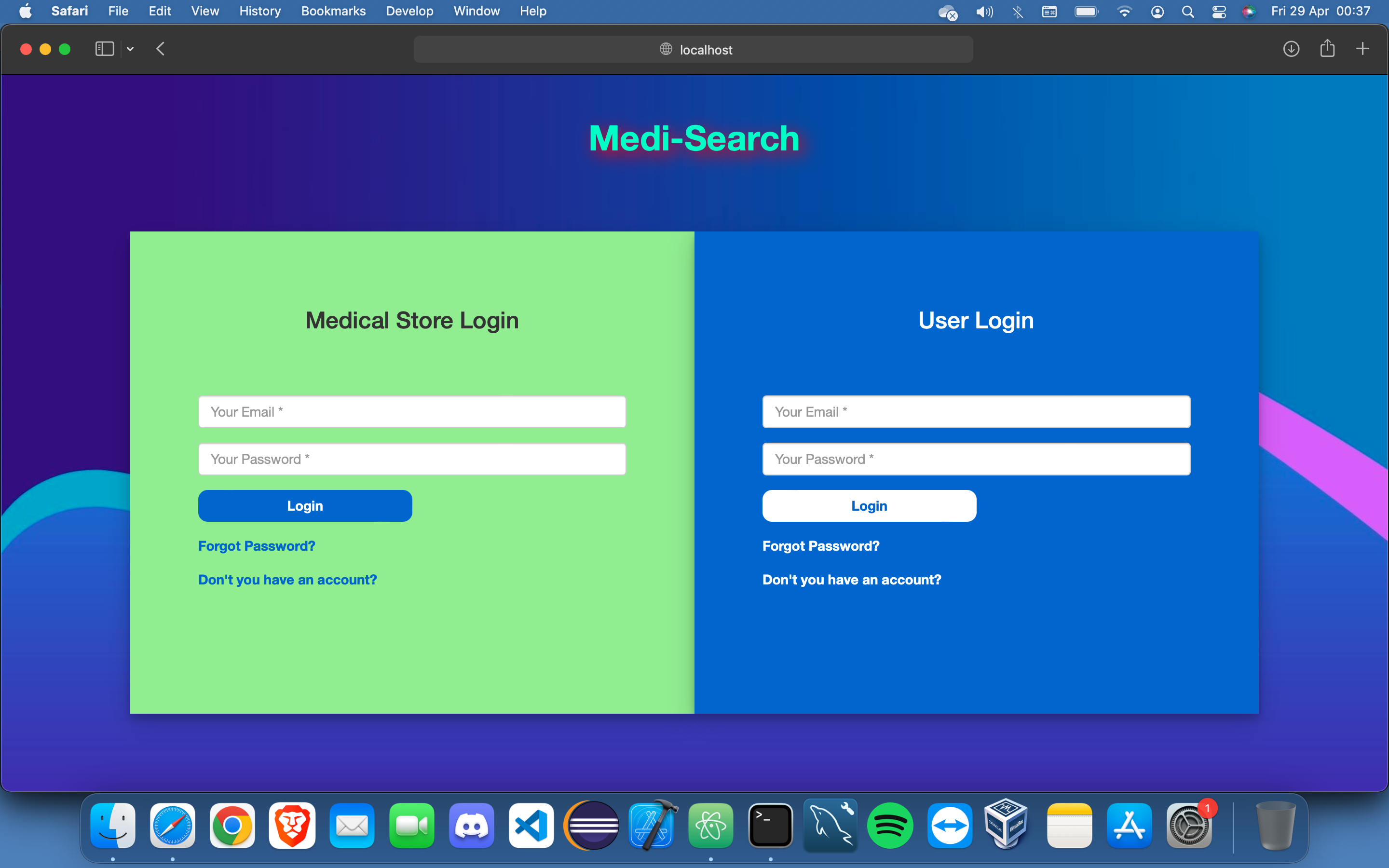Viewport: 1389px width, 868px height.
Task: Open the Bookmarks menu
Action: [333, 11]
